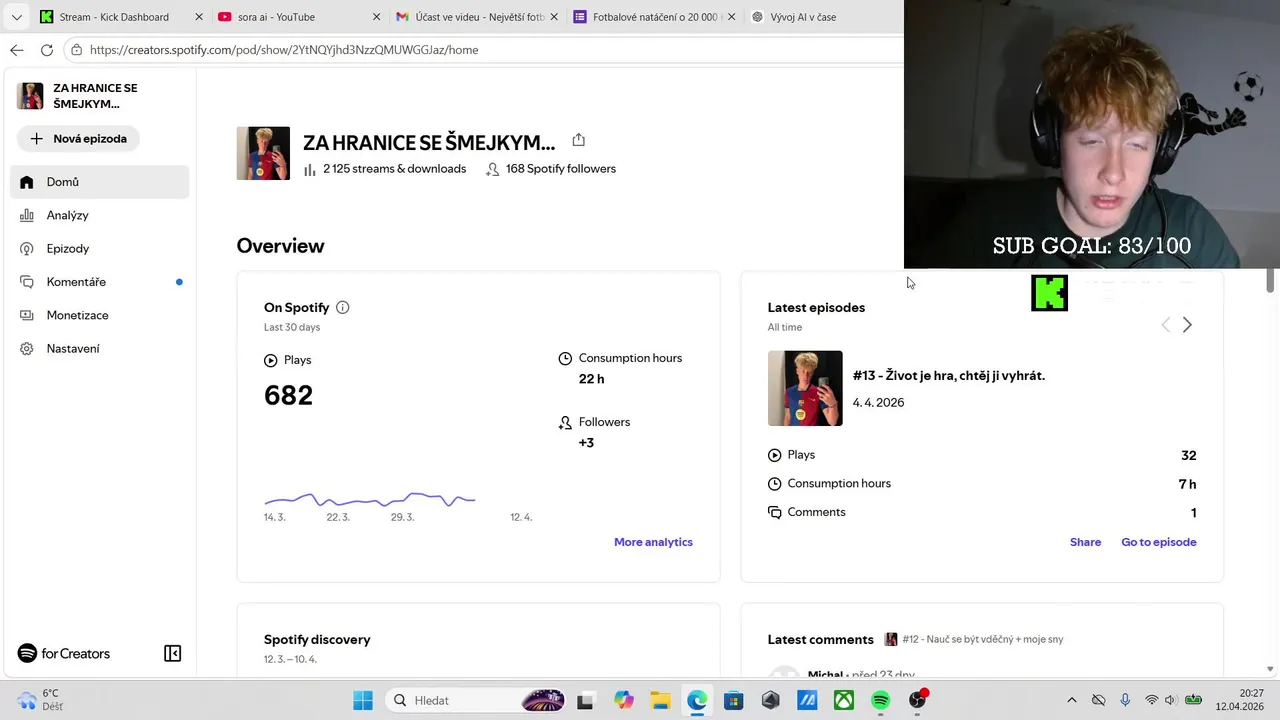Show next latest episode with right chevron

point(1187,325)
